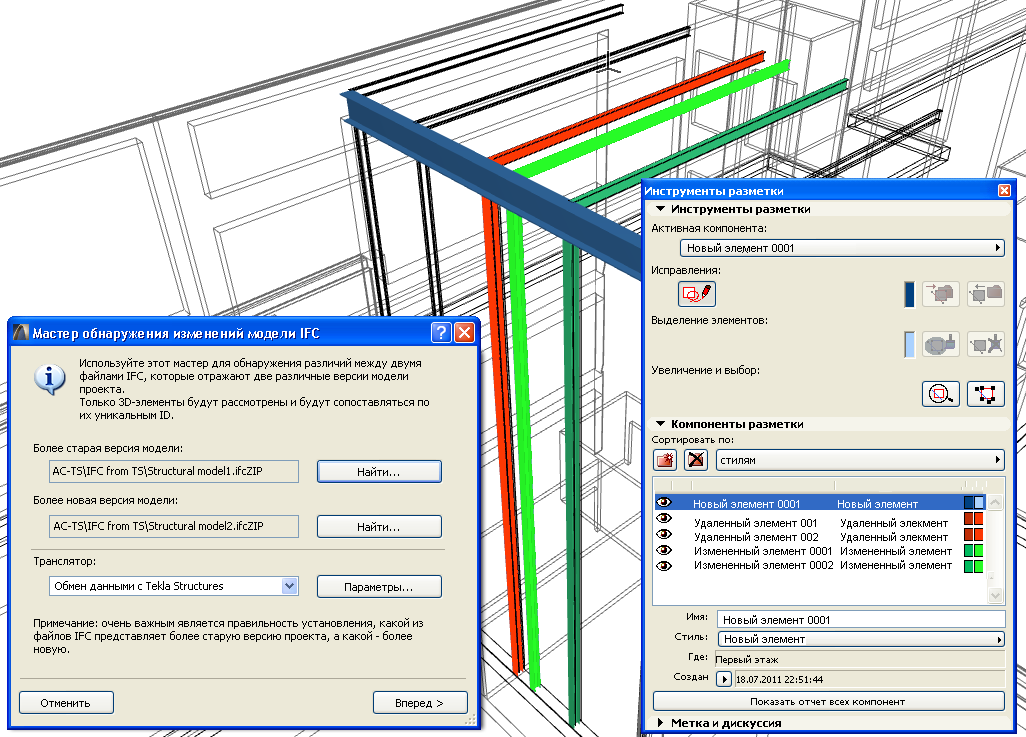The image size is (1026, 737).
Task: Select row Удаленный элемент 002
Action: pyautogui.click(x=821, y=537)
